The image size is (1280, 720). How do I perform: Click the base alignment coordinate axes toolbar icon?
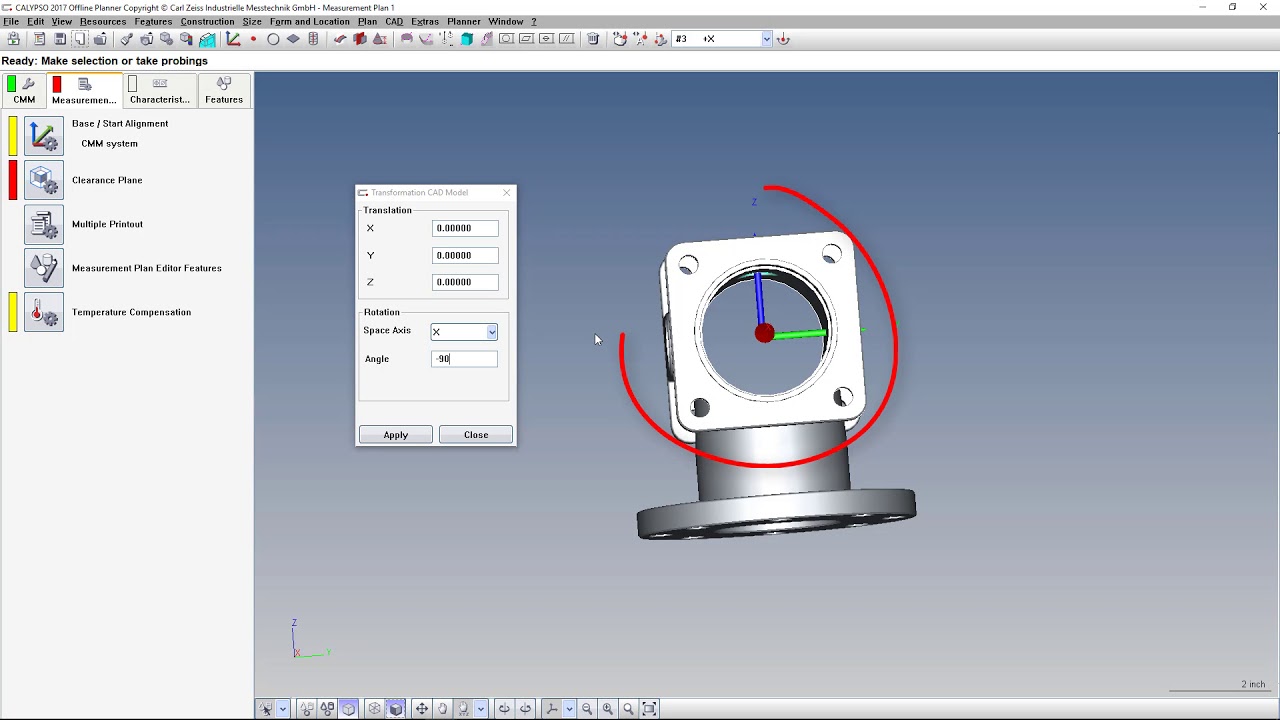click(x=233, y=39)
